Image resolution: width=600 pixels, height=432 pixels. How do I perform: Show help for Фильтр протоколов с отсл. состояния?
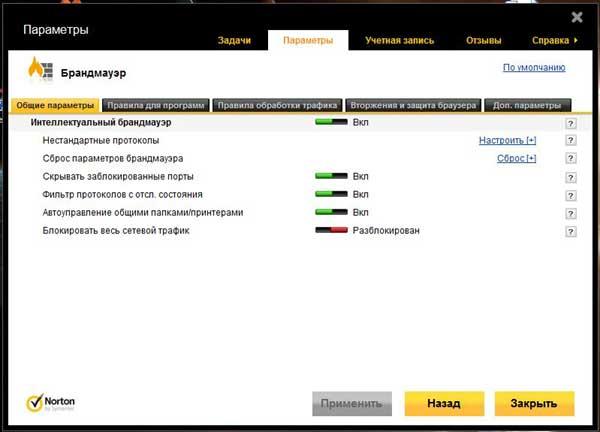click(571, 196)
